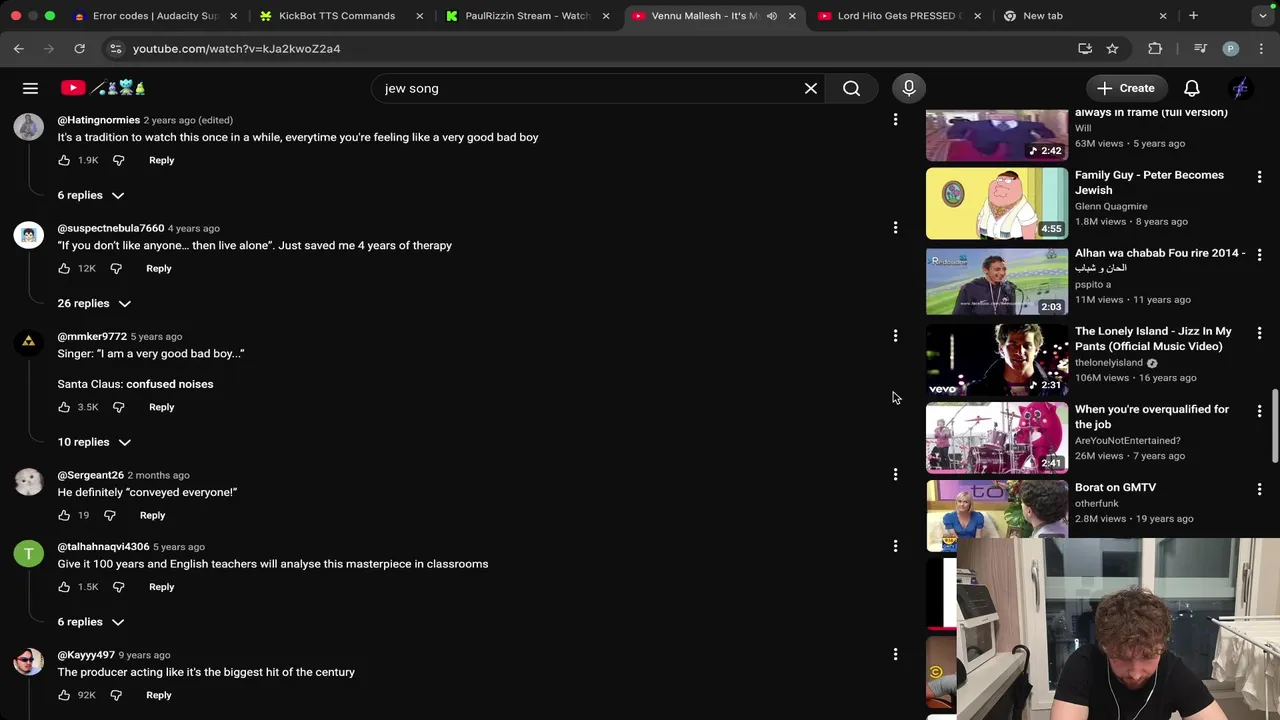Open @Kayyy497 channel from username
1280x720 pixels.
click(x=86, y=655)
